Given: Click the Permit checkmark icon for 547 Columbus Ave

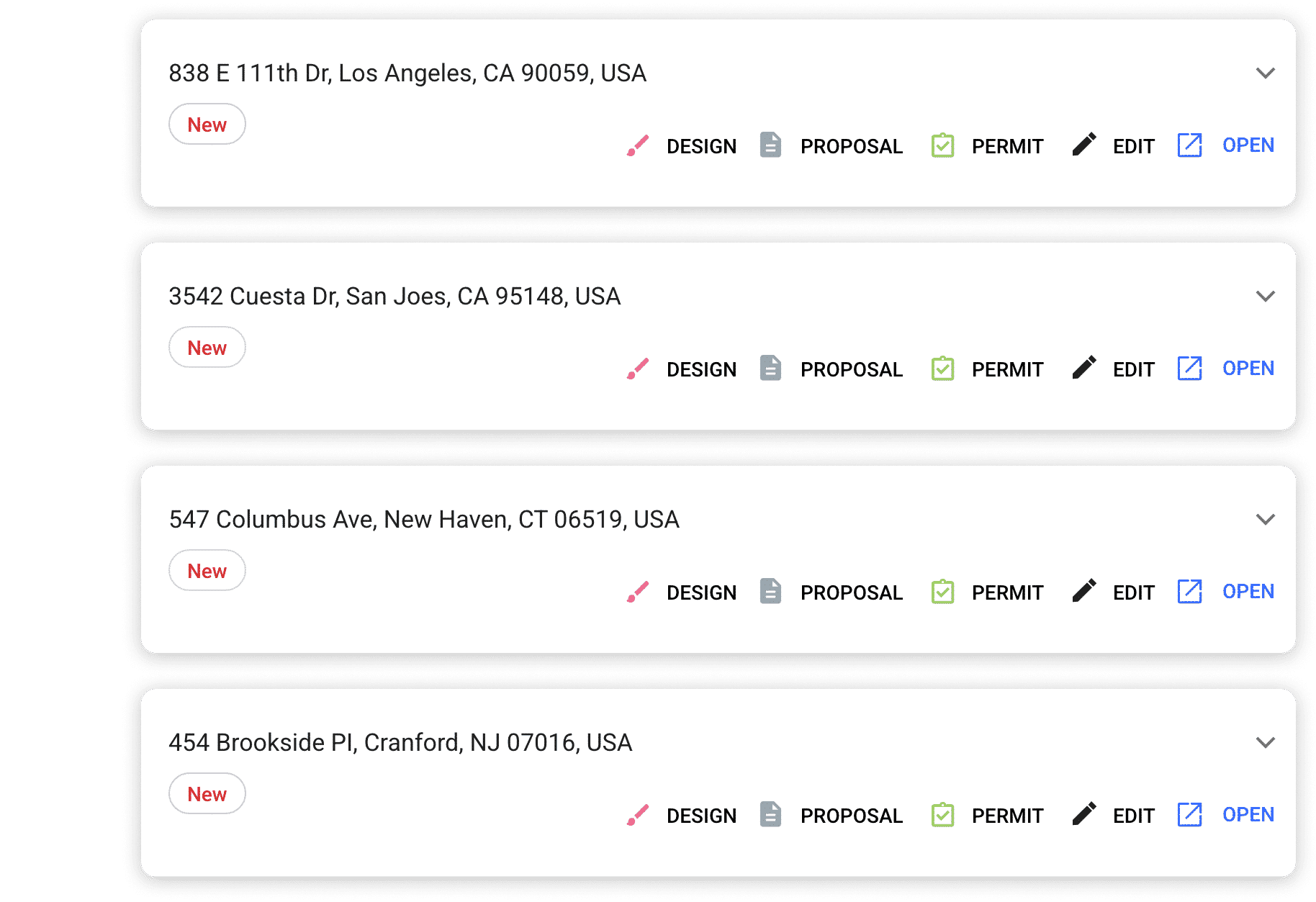Looking at the screenshot, I should 942,591.
